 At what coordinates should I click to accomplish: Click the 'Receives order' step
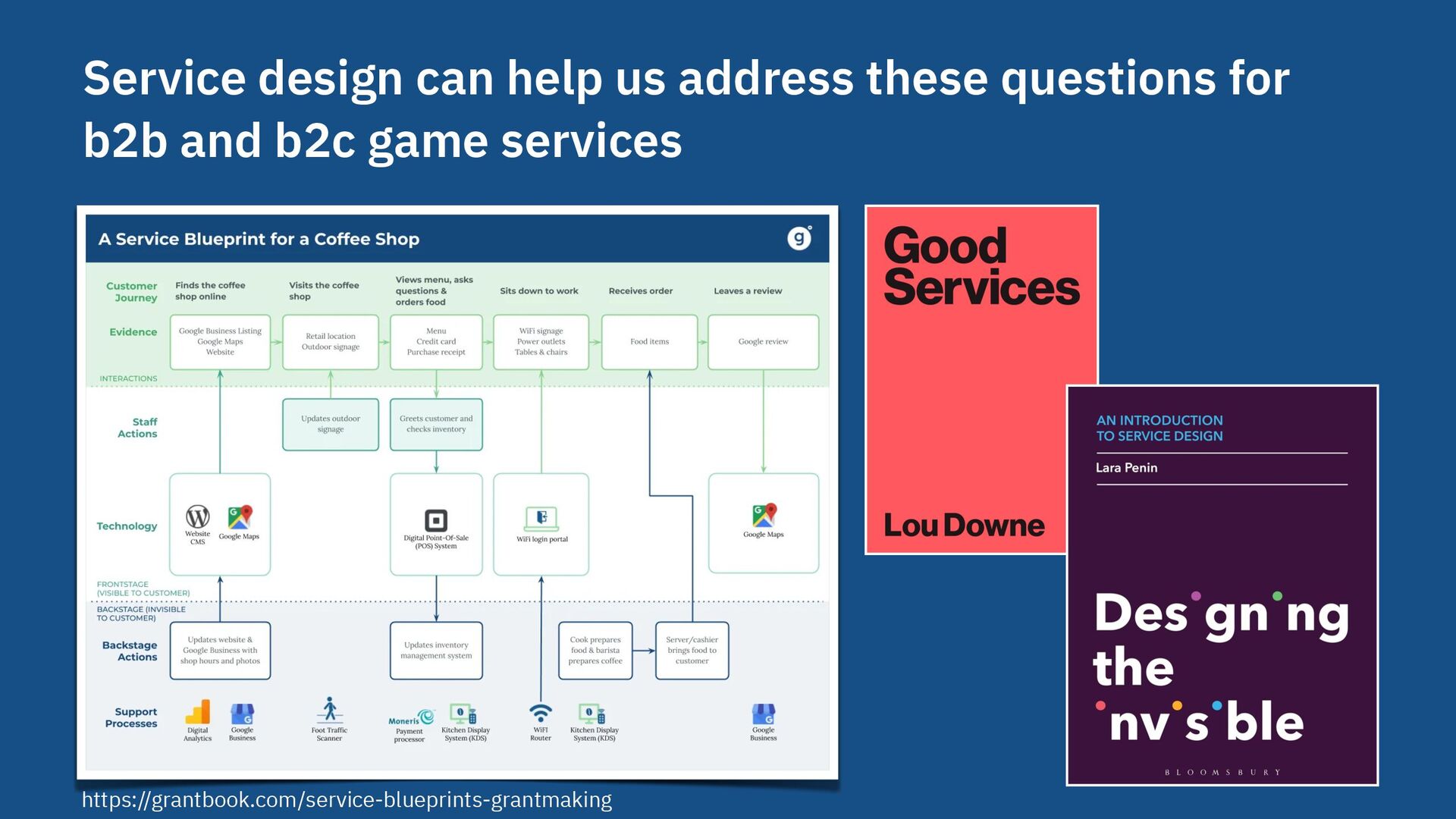(x=641, y=291)
